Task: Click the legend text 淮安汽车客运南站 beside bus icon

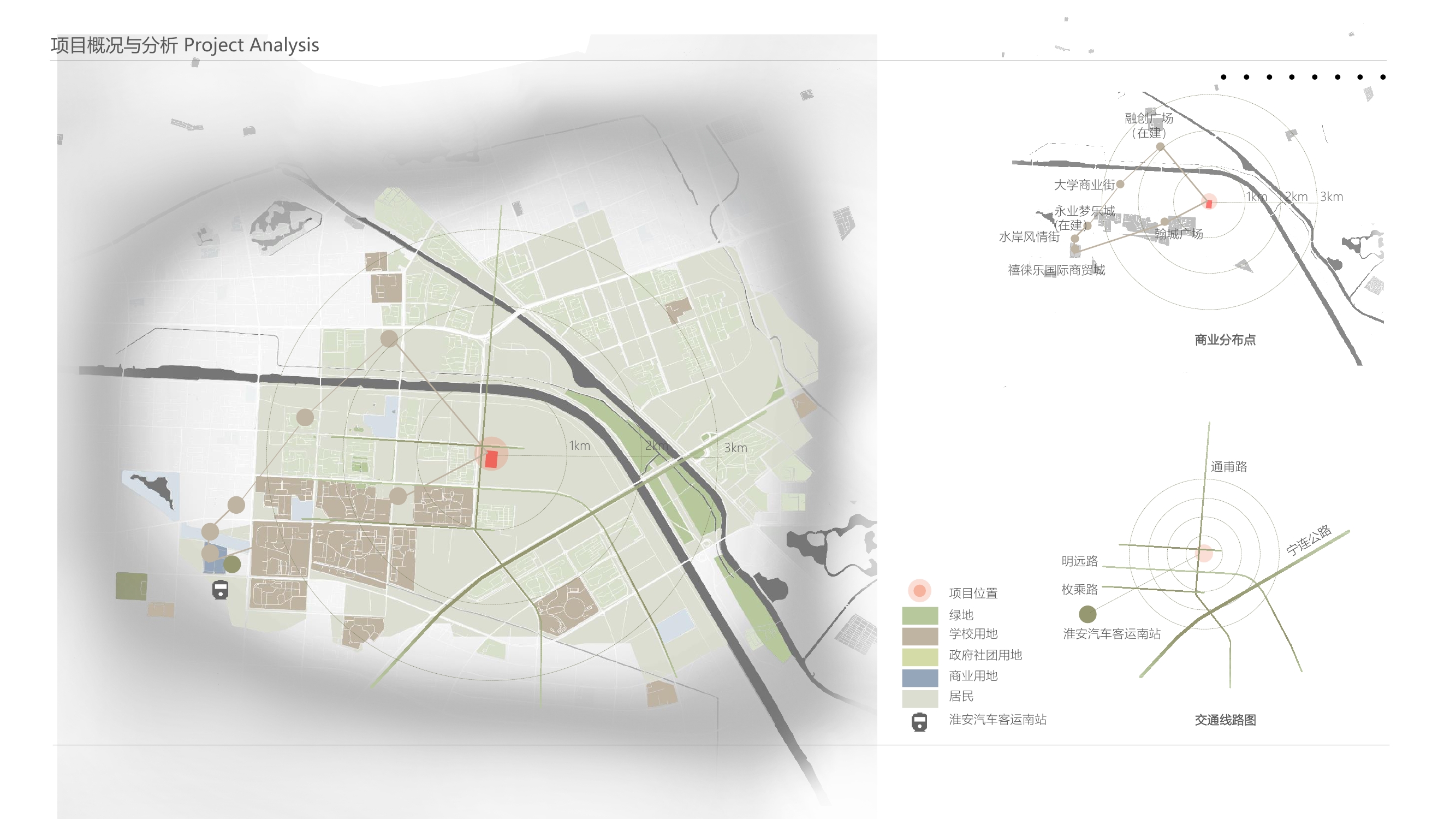Action: 997,719
